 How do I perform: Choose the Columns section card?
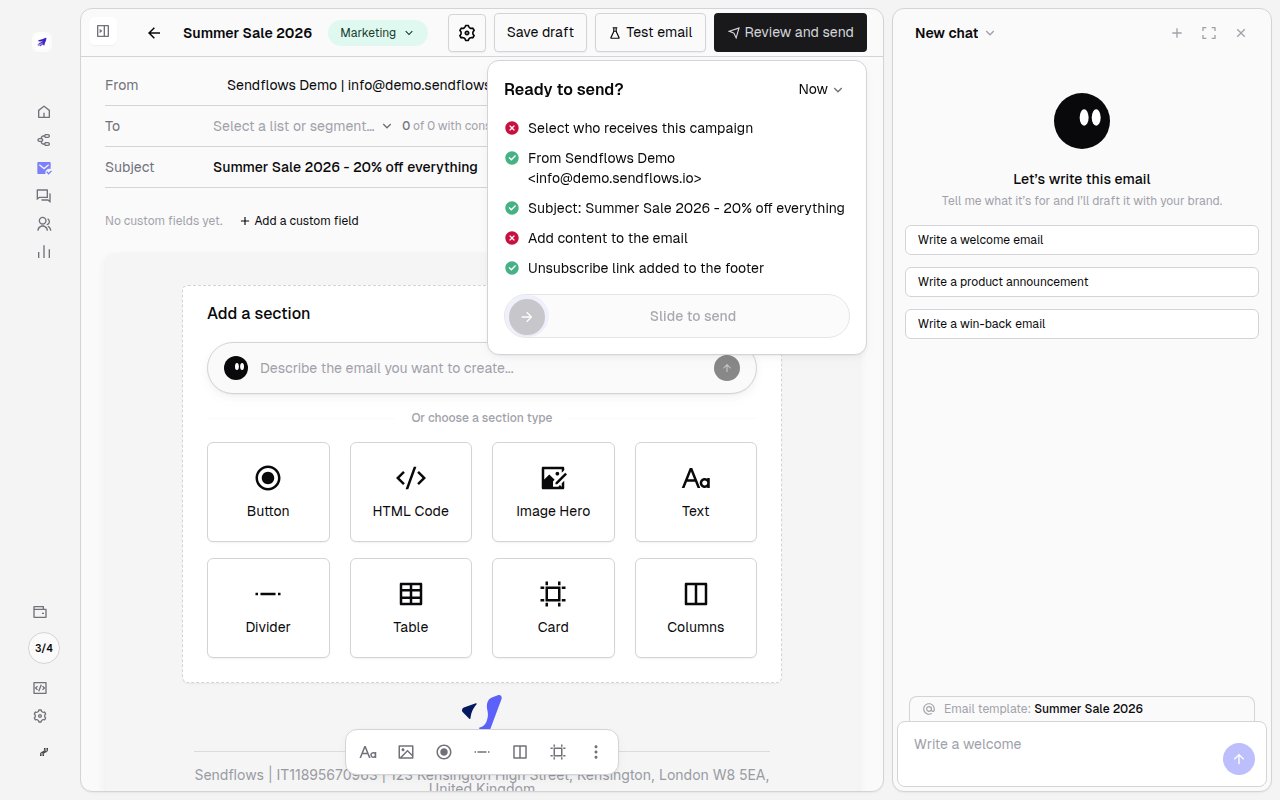coord(696,608)
